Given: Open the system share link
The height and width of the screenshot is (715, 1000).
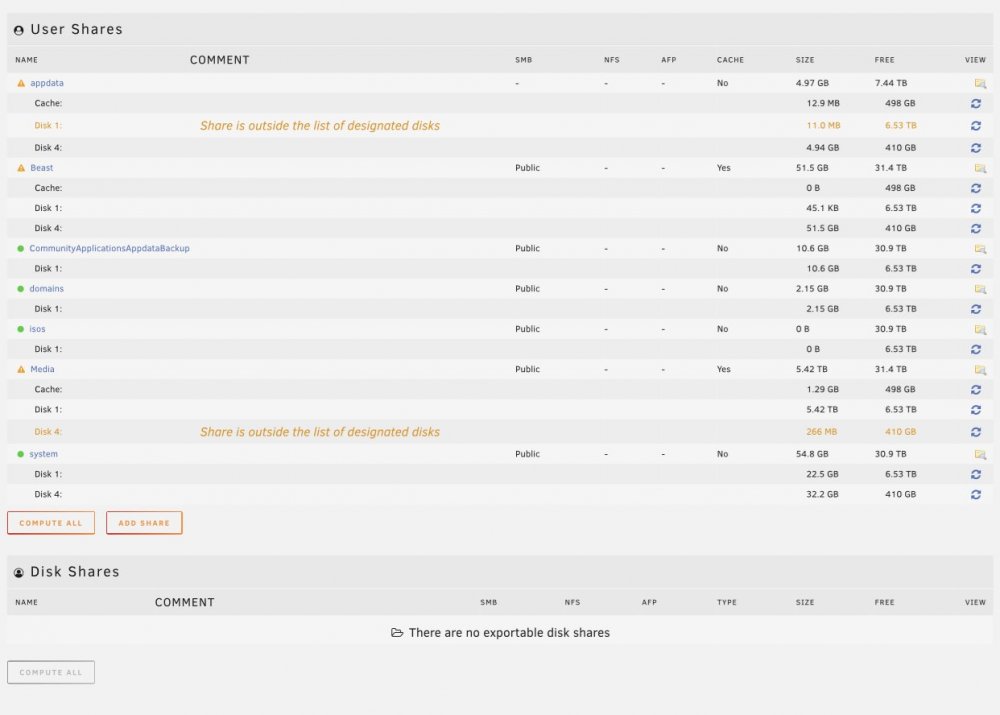Looking at the screenshot, I should click(43, 454).
